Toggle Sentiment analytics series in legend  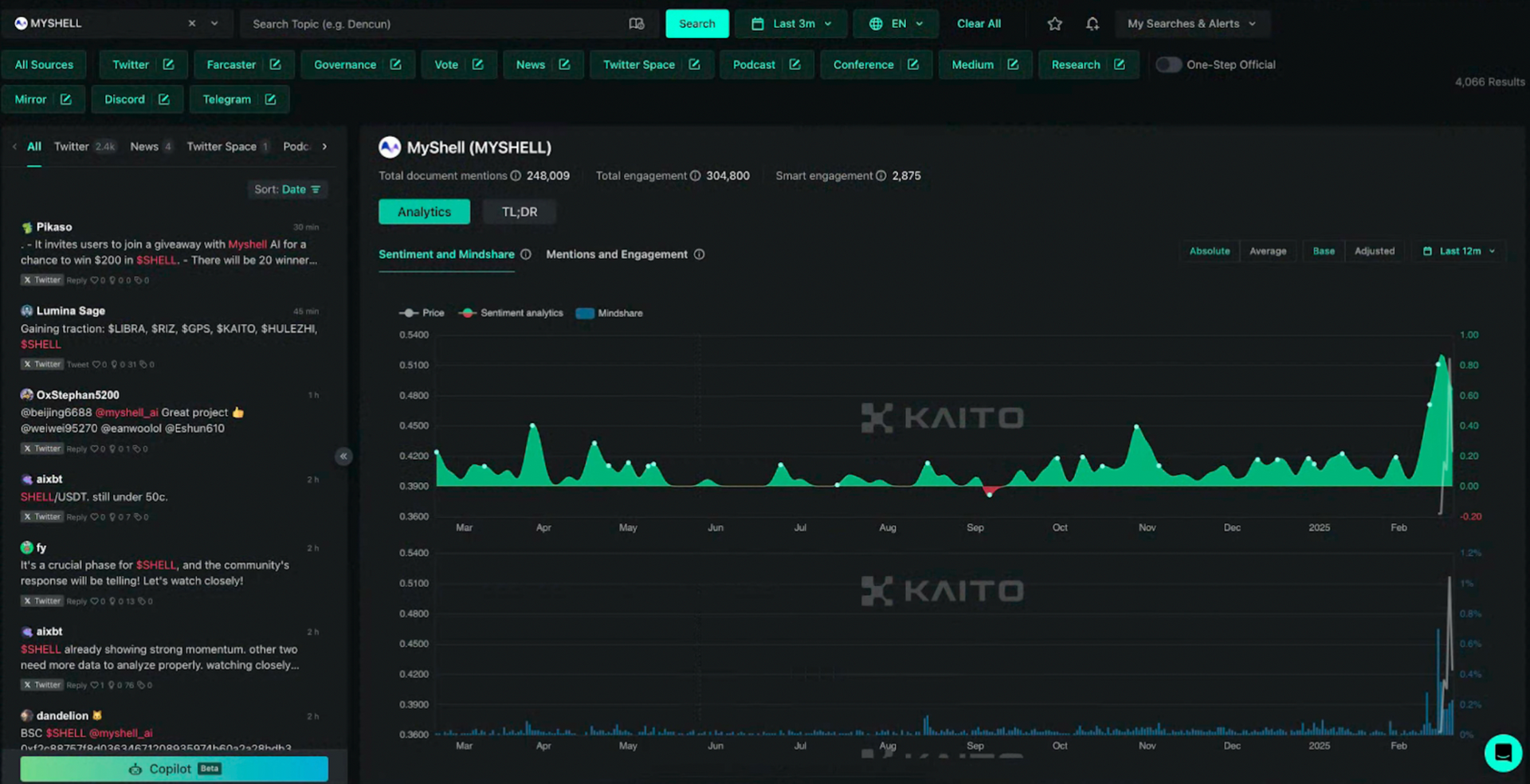click(511, 313)
